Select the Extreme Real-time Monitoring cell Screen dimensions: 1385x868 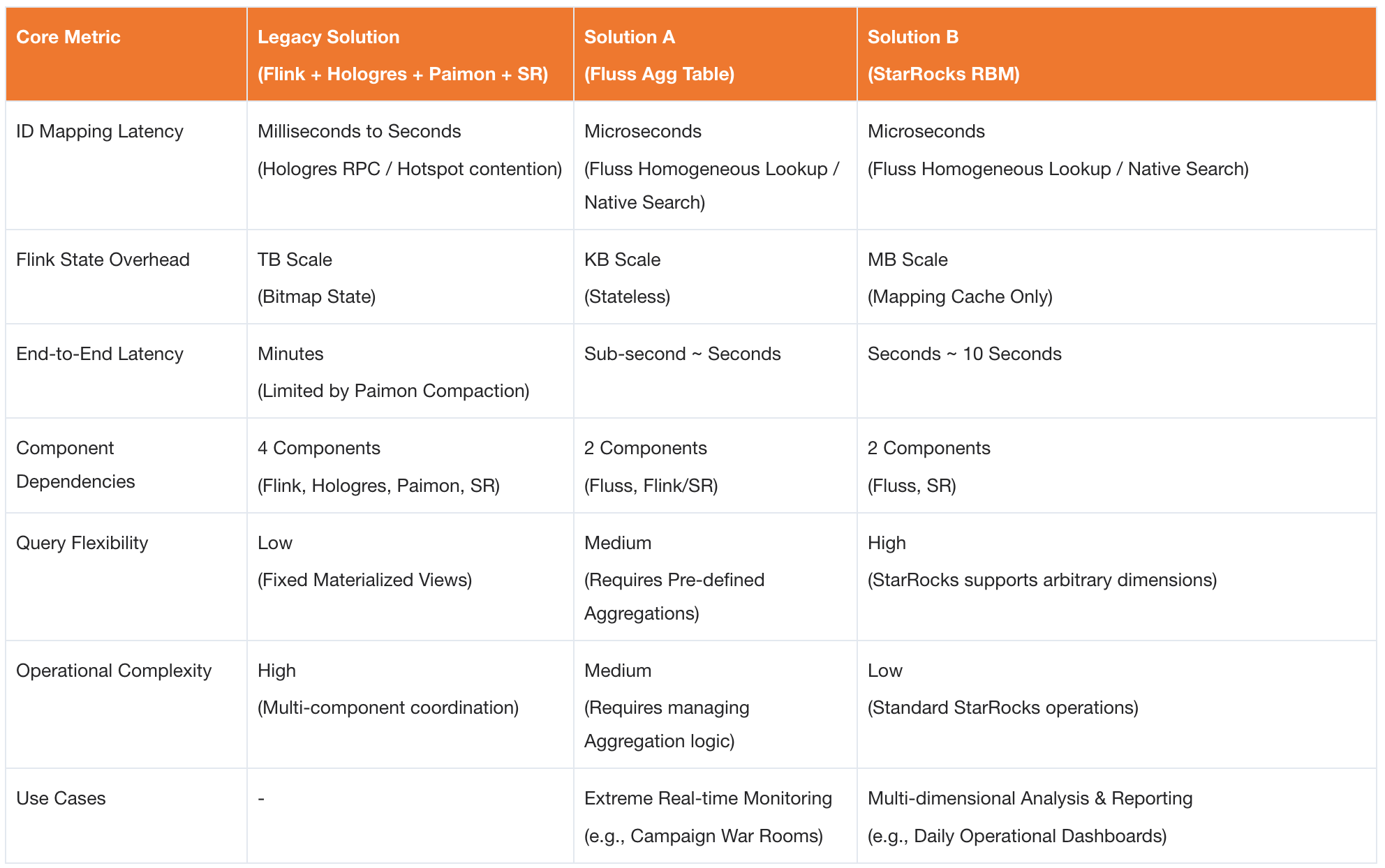coord(708,799)
